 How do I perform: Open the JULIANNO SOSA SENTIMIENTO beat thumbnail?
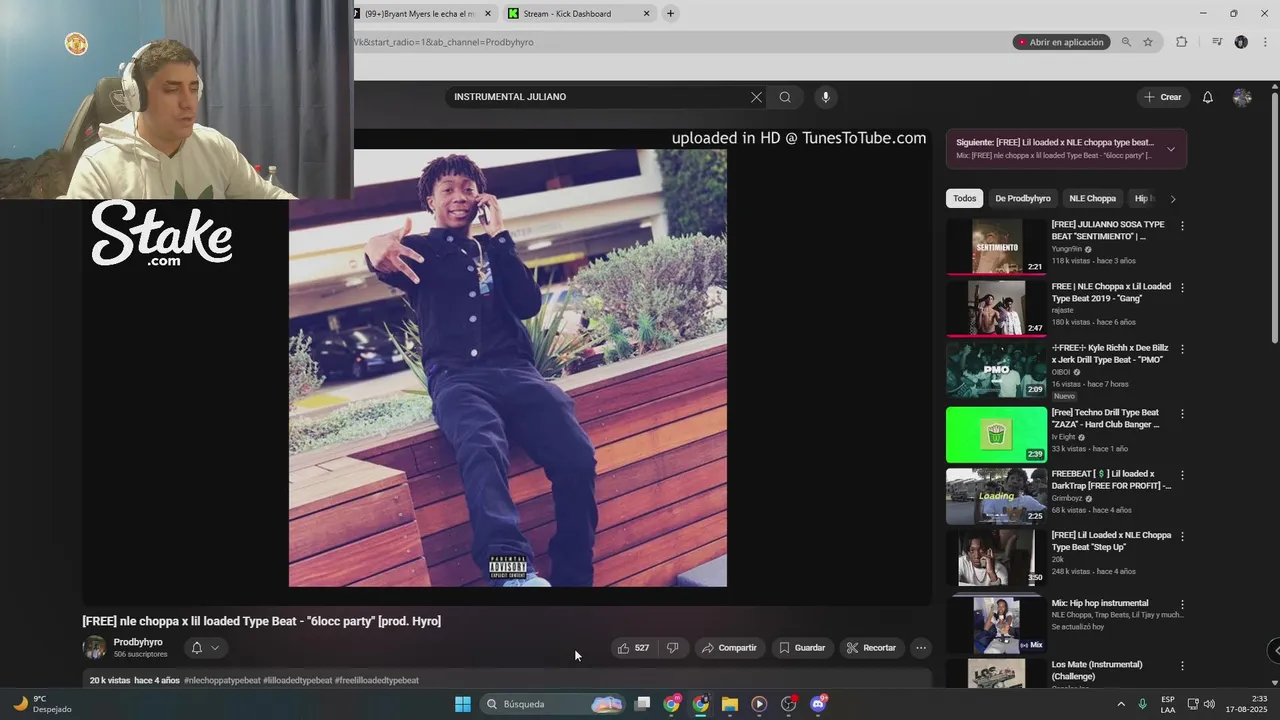click(x=996, y=246)
